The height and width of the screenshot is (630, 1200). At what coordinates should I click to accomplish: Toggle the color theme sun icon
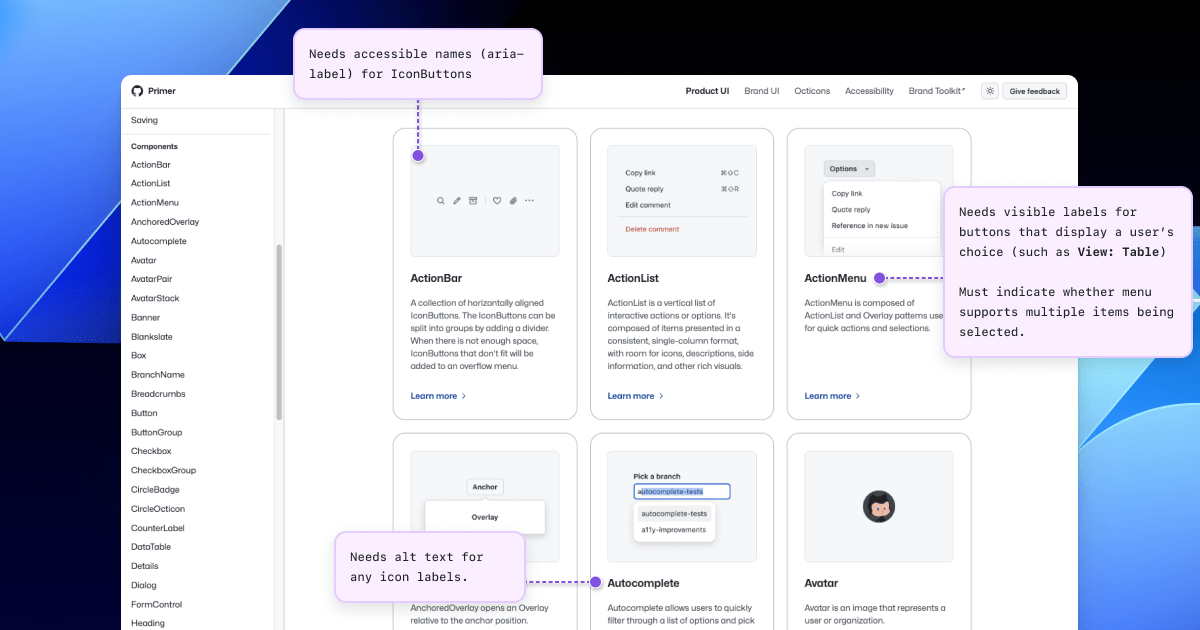coord(989,91)
